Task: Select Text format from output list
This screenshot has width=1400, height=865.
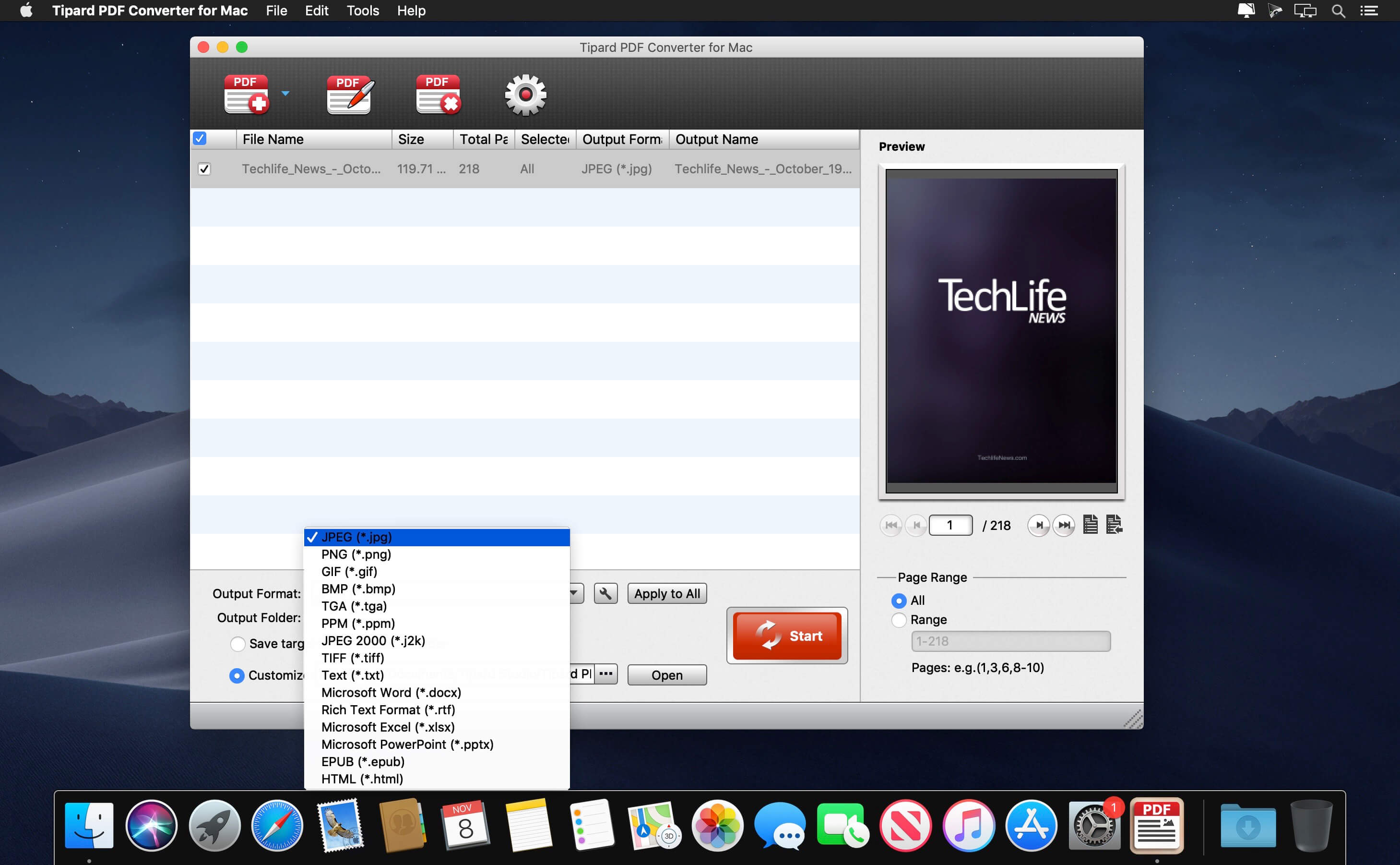Action: (x=352, y=675)
